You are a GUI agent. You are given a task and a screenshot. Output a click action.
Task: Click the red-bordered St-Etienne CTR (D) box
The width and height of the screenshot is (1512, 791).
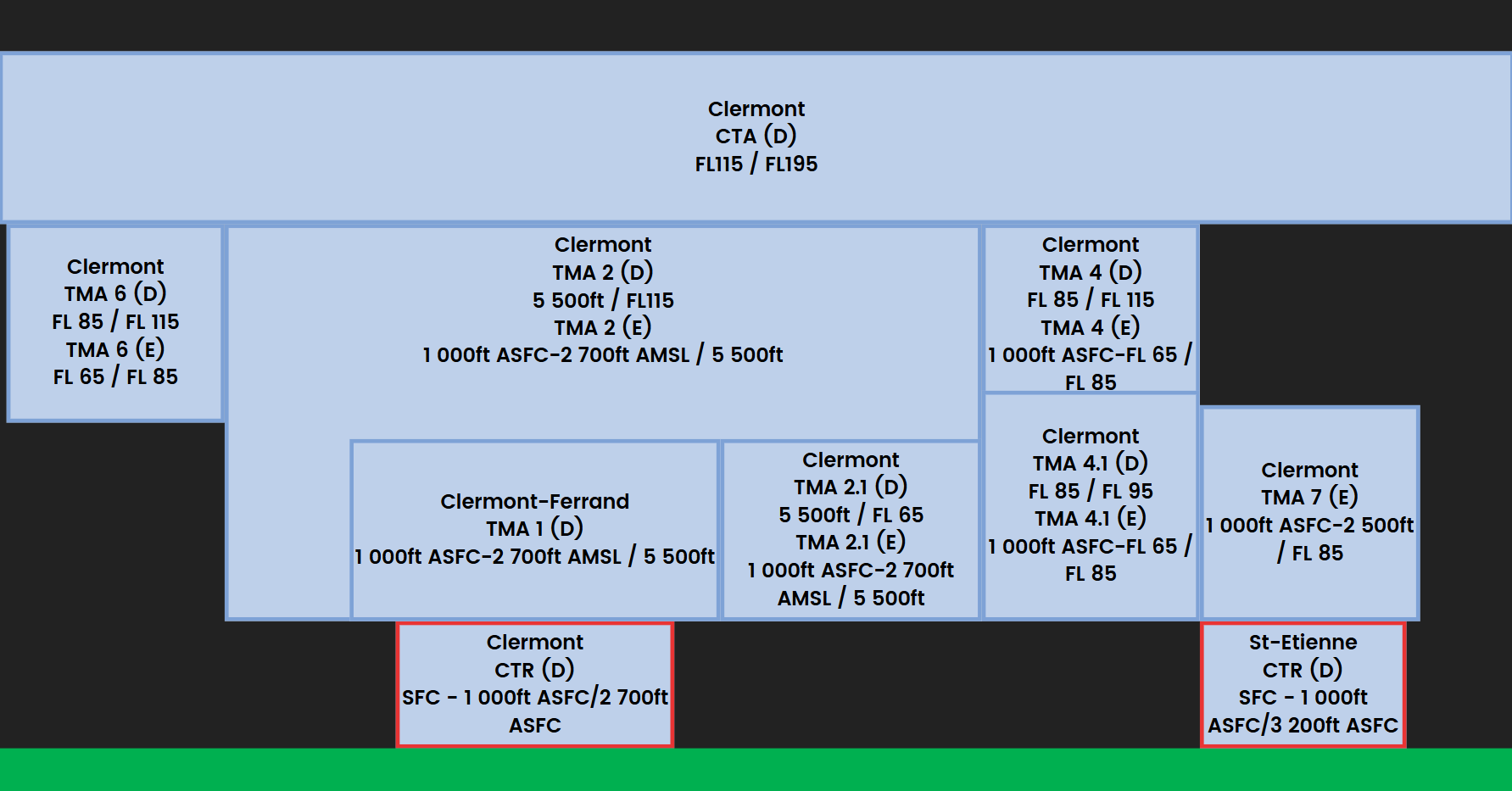click(1303, 685)
